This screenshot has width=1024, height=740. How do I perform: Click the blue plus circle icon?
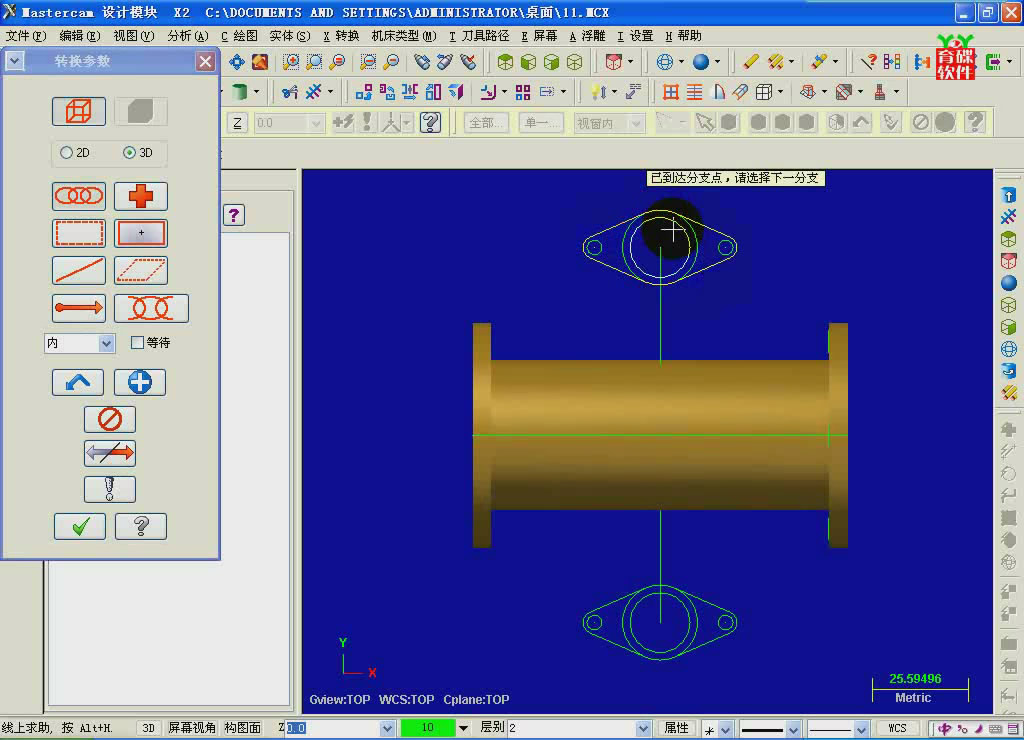[x=140, y=382]
